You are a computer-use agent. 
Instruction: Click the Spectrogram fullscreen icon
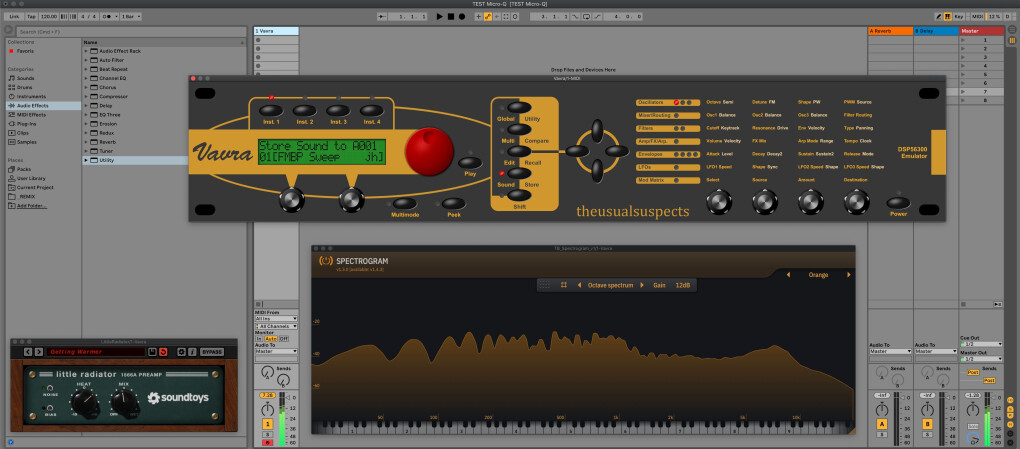tap(564, 285)
